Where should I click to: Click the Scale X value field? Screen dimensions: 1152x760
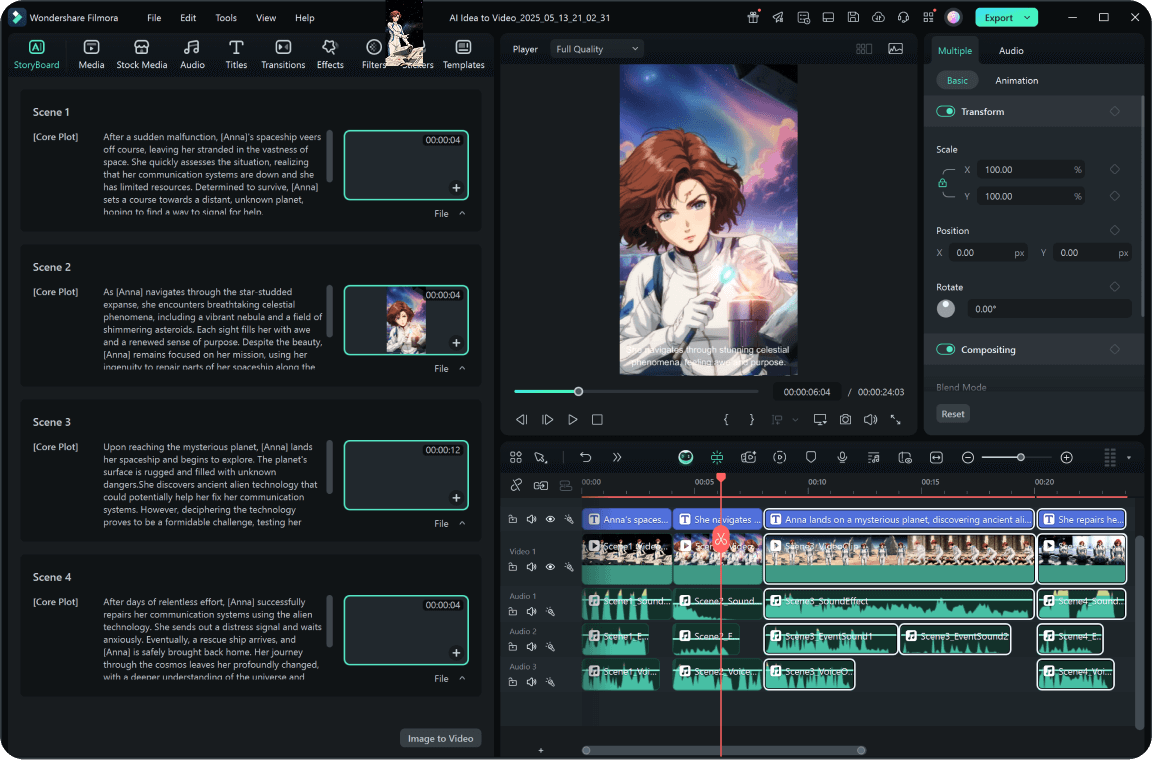(1032, 170)
